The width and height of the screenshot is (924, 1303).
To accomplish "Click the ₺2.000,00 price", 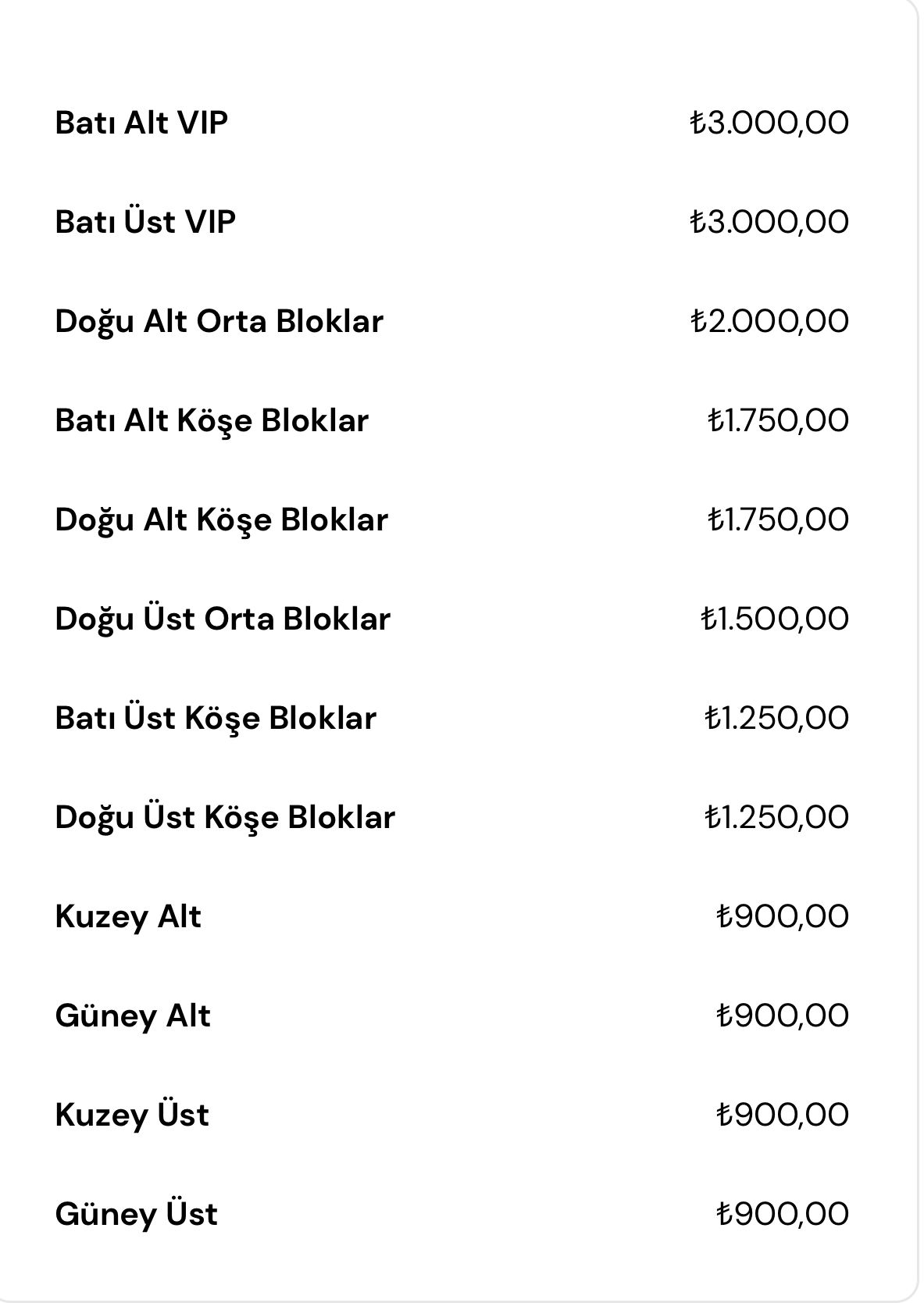I will pyautogui.click(x=769, y=322).
